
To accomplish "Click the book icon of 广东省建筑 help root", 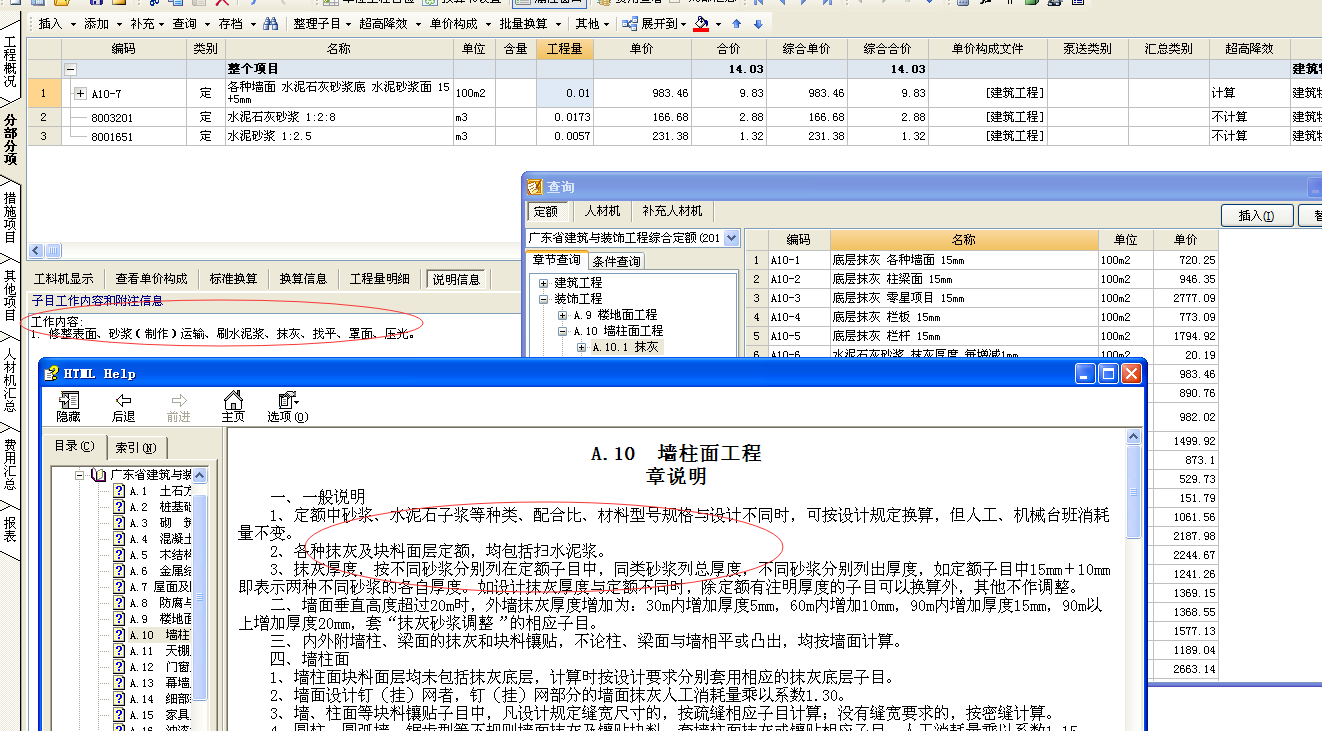I will coord(98,475).
